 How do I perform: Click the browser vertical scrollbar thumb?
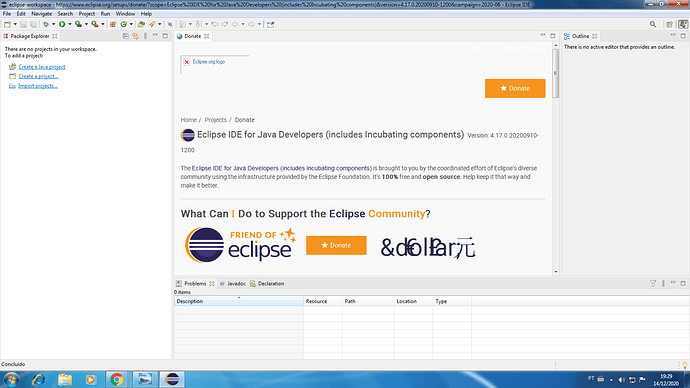[556, 73]
